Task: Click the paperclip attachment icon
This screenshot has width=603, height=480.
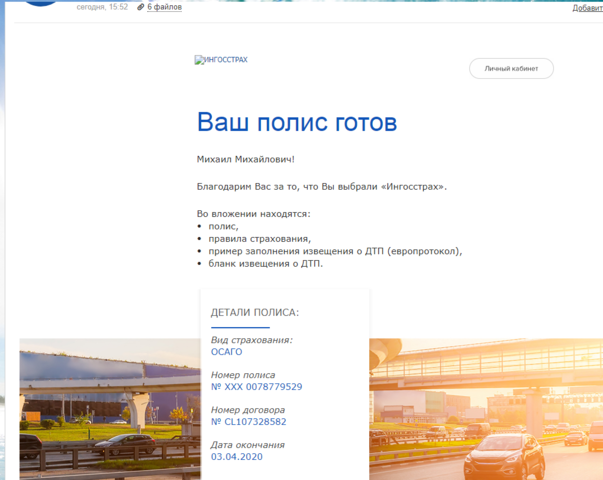Action: pyautogui.click(x=139, y=7)
